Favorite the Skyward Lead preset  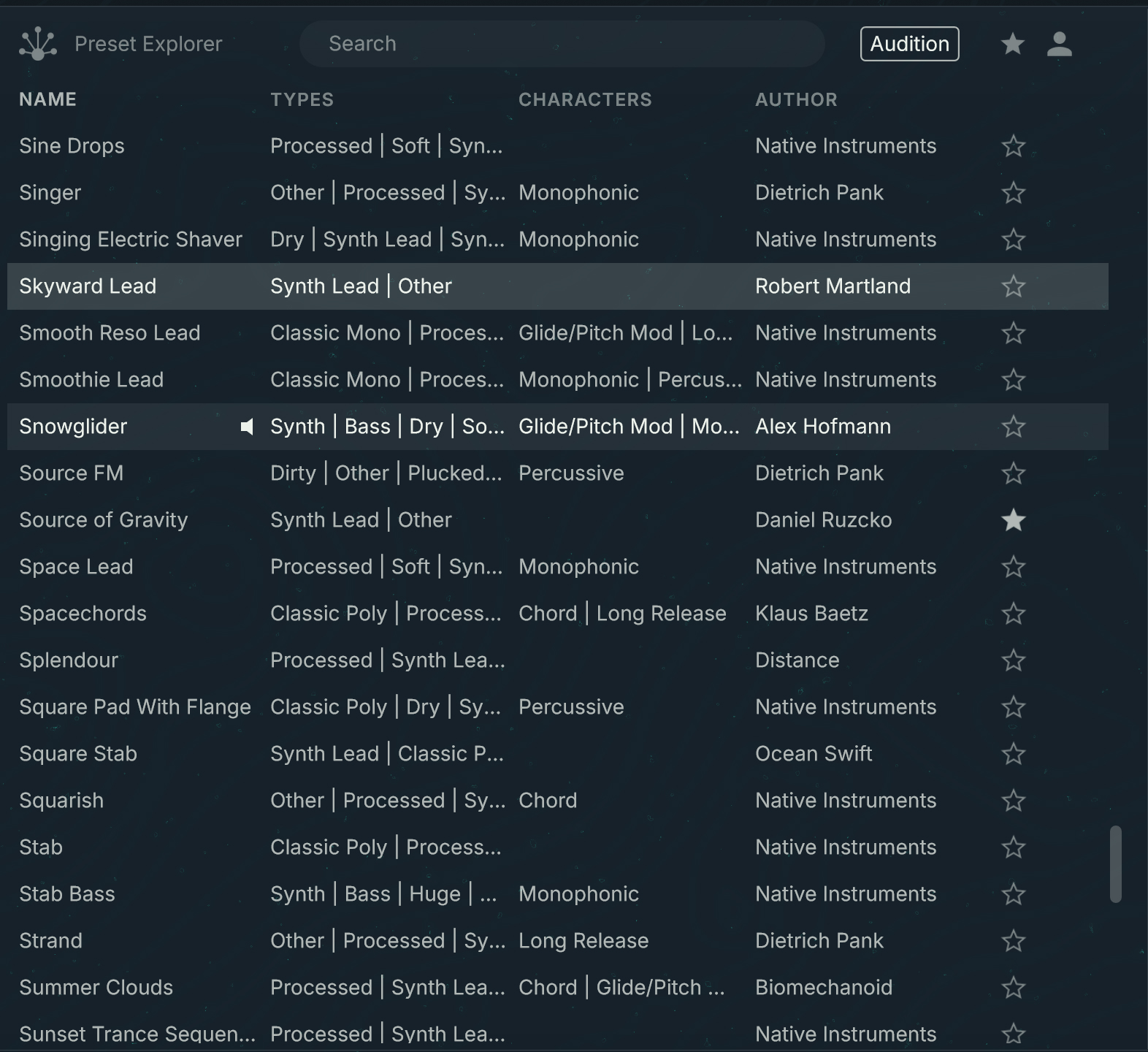click(1014, 286)
